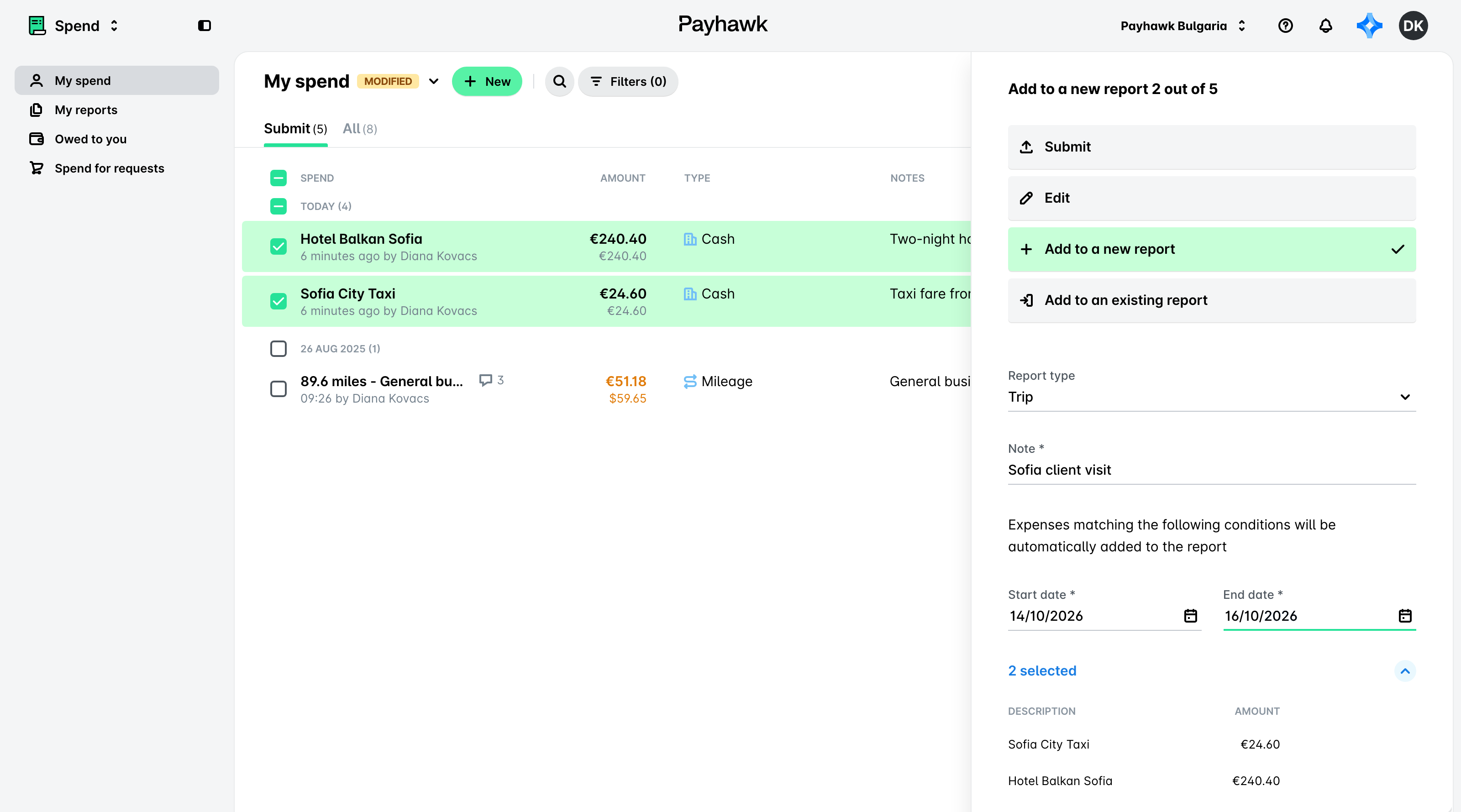1461x812 pixels.
Task: Expand the My spend view dropdown chevron
Action: (433, 81)
